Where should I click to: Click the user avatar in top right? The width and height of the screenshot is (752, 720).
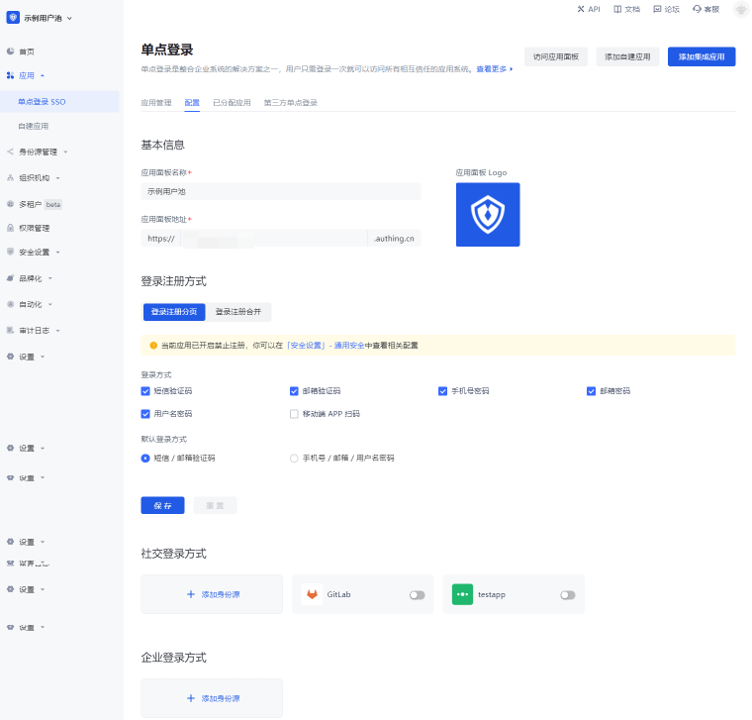pyautogui.click(x=737, y=9)
